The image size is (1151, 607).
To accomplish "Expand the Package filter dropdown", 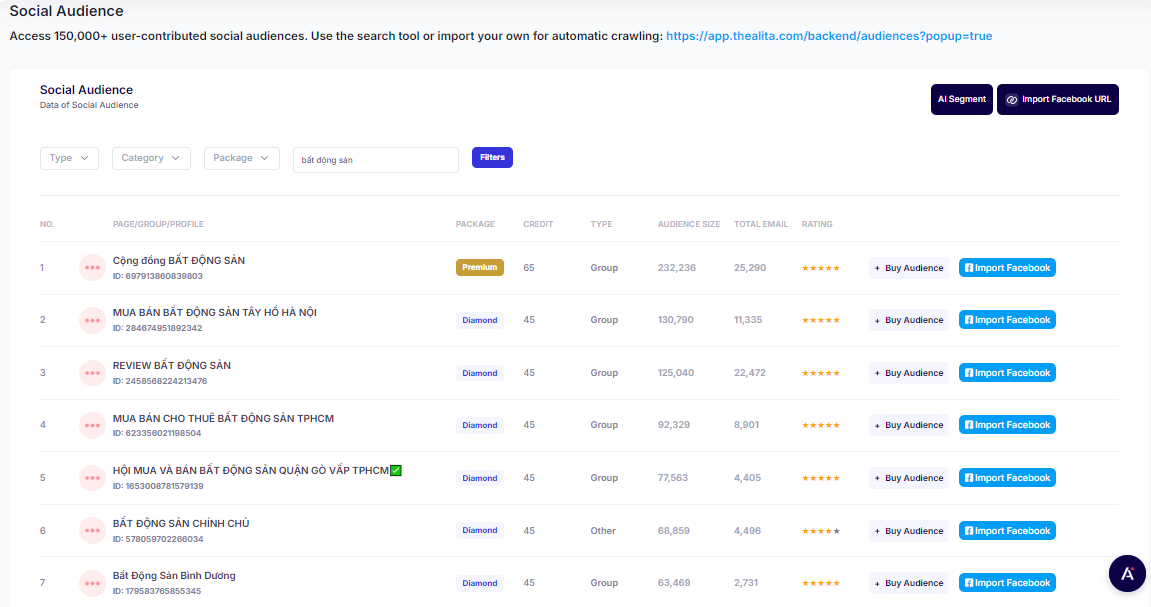I will 241,158.
